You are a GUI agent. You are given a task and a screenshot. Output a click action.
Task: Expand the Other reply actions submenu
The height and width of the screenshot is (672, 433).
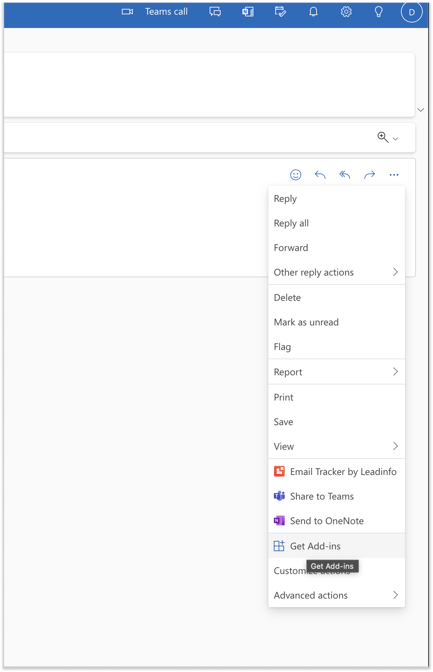pos(337,272)
